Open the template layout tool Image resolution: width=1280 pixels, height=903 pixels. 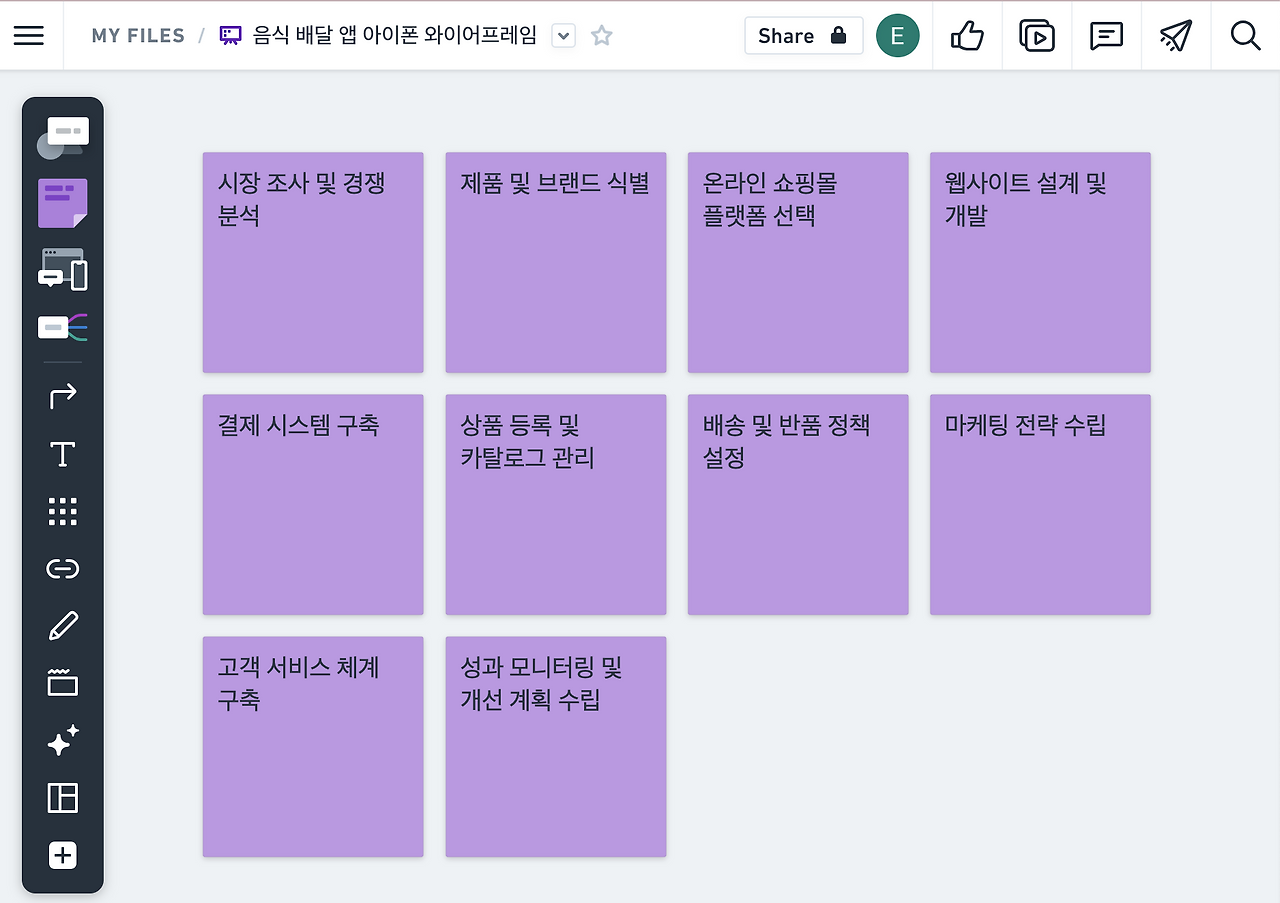click(62, 797)
